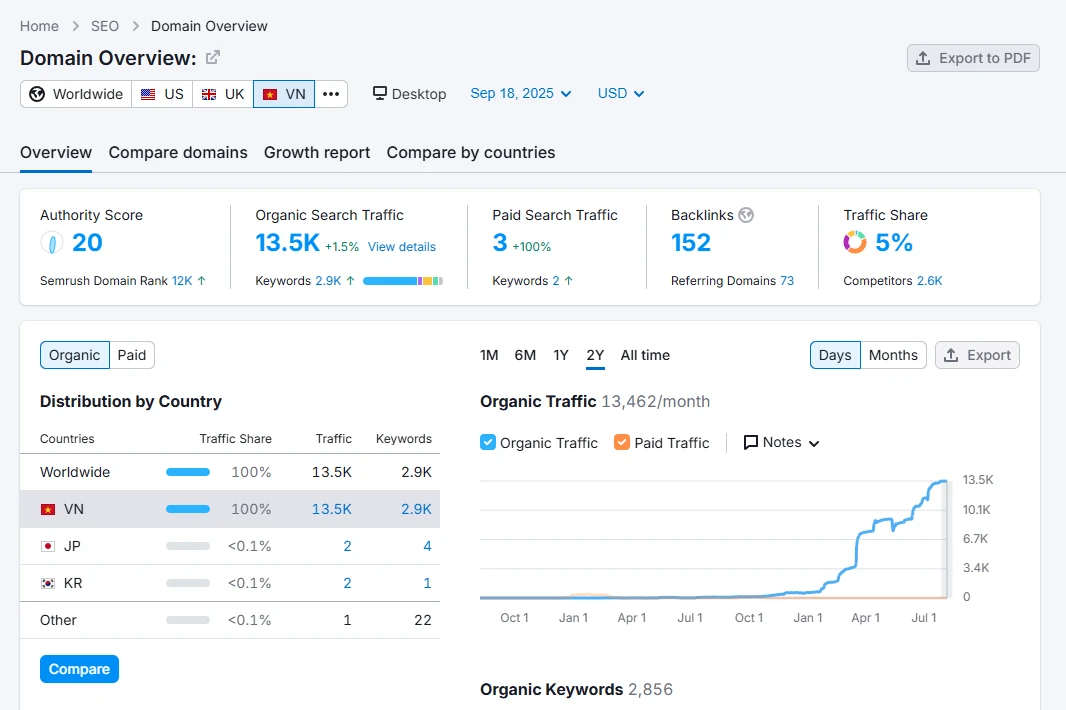Select the 1Y time range

point(561,355)
